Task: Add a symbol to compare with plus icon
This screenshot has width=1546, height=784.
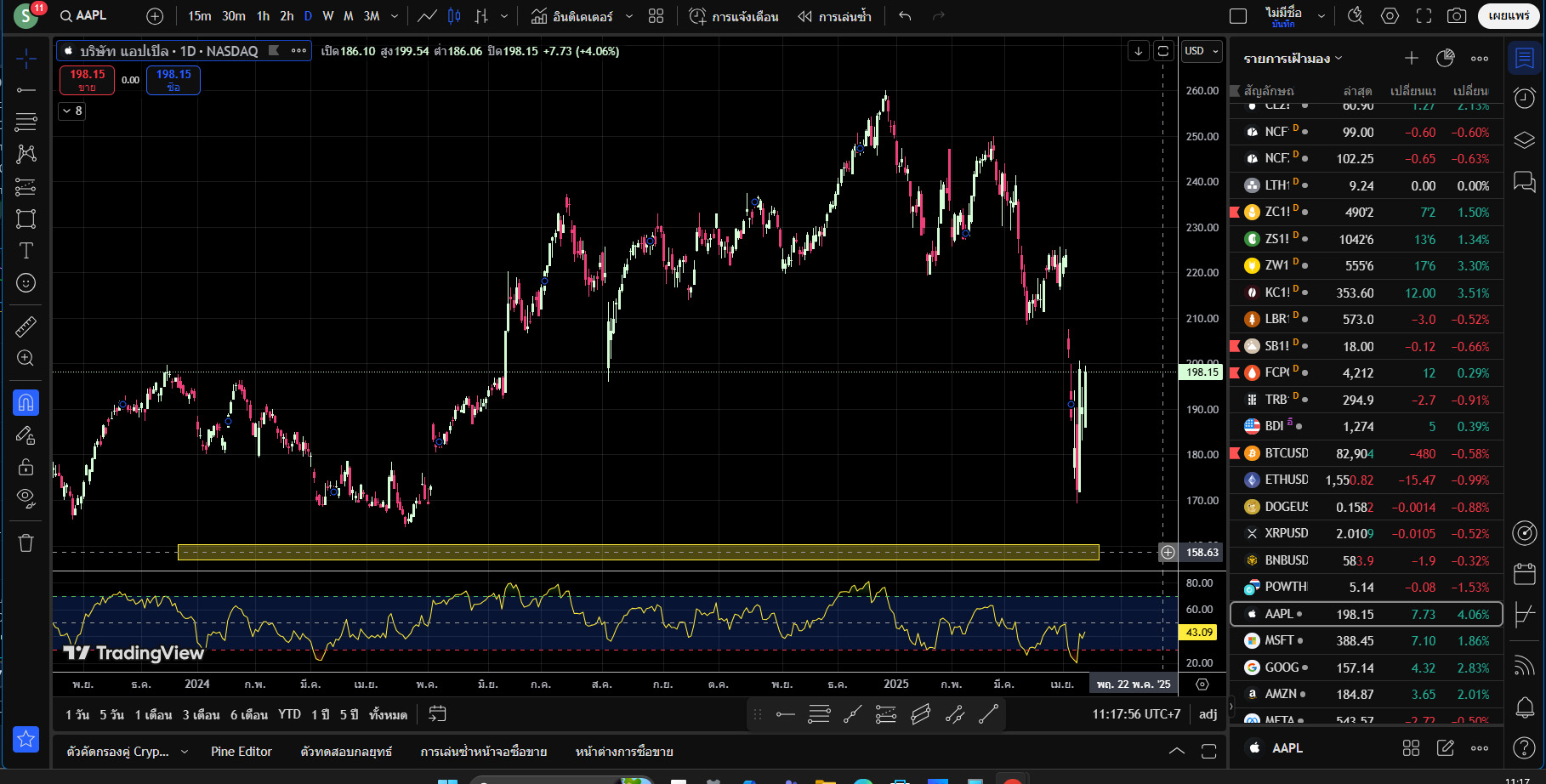Action: click(x=155, y=15)
